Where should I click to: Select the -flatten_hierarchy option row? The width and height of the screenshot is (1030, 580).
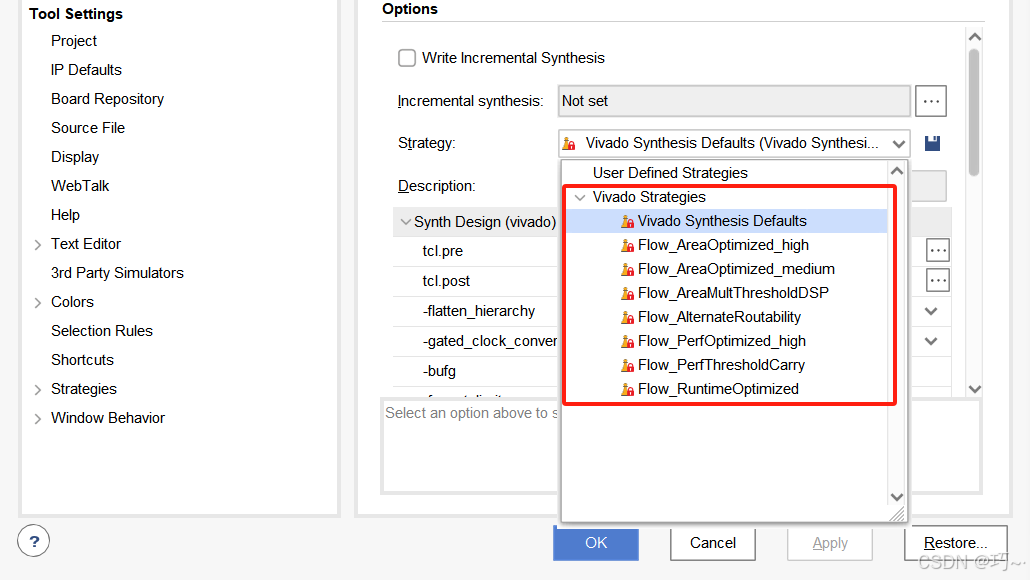(x=476, y=311)
